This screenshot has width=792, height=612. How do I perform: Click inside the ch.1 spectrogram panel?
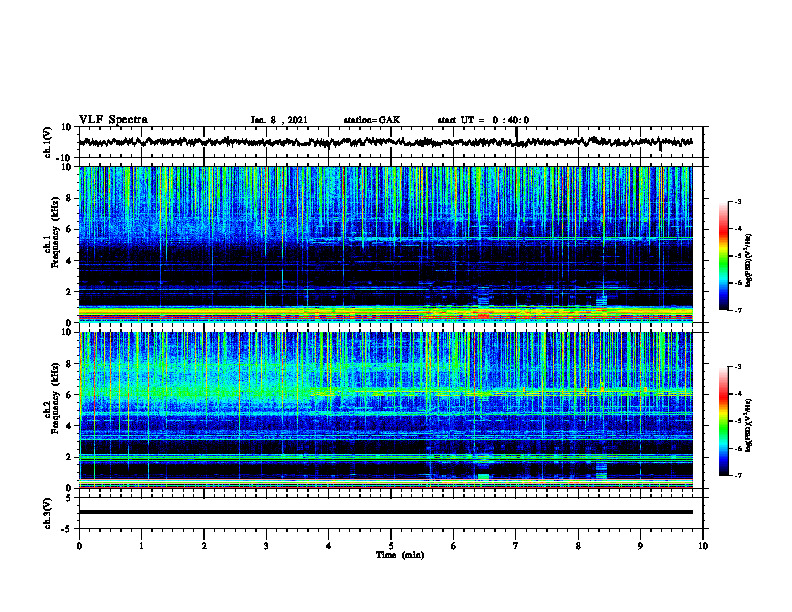386,244
